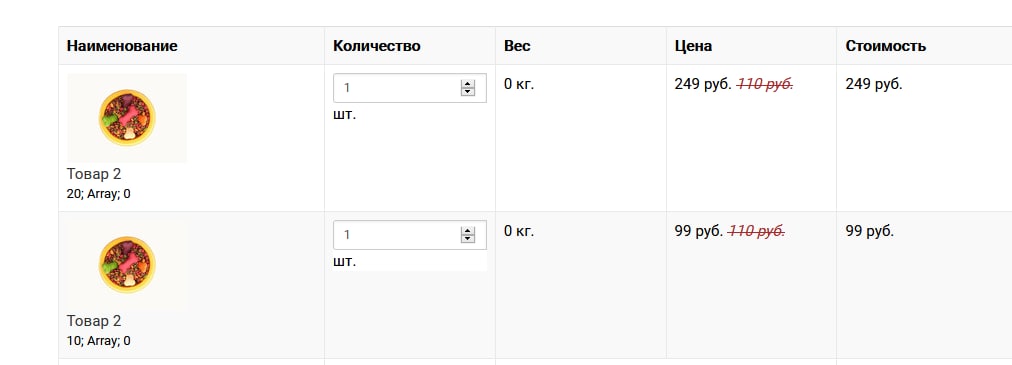Click the Количество column header
Viewport: 1012px width, 365px height.
coord(377,46)
